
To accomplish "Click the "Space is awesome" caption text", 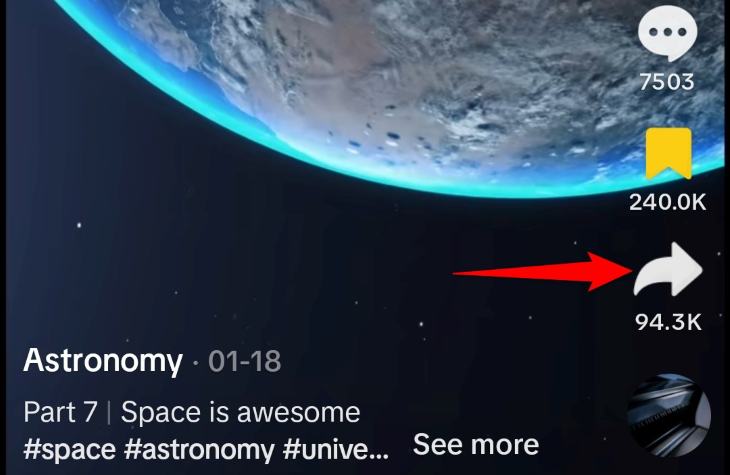I will pos(240,412).
